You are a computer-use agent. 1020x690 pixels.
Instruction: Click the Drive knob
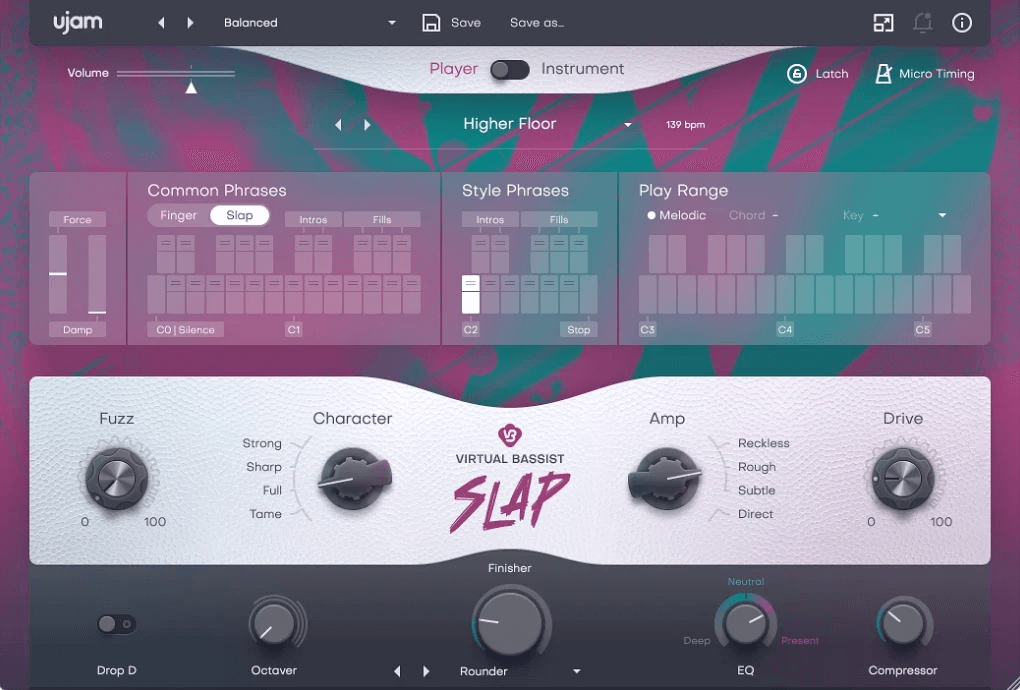[902, 479]
